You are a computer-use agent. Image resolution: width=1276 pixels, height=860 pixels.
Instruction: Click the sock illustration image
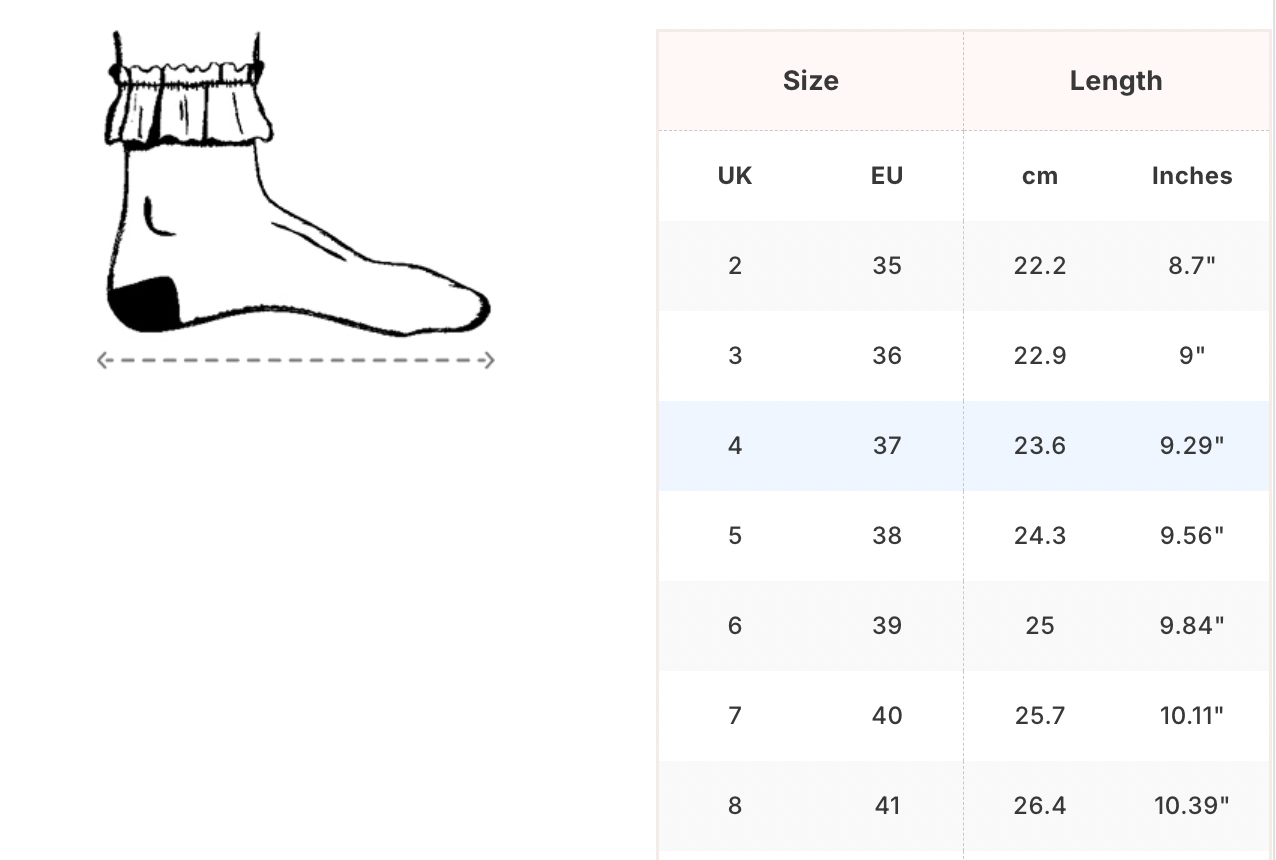[296, 185]
